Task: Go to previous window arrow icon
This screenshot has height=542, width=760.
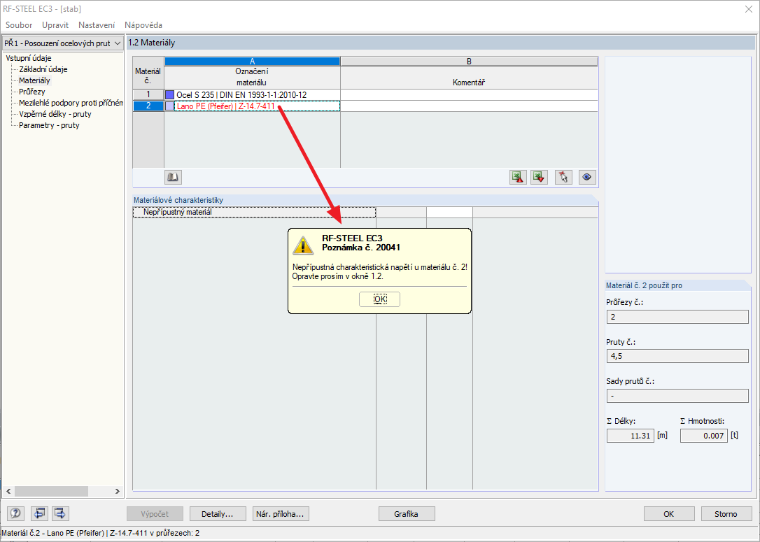Action: (x=39, y=513)
